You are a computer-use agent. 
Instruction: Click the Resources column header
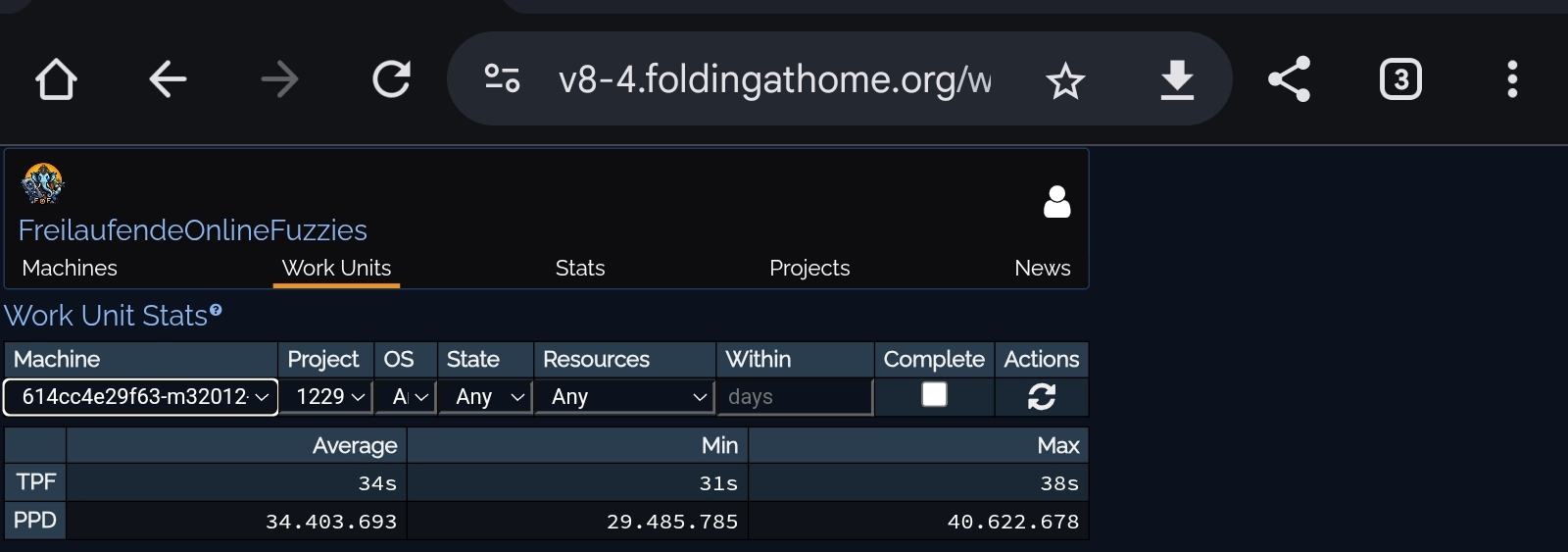tap(625, 359)
